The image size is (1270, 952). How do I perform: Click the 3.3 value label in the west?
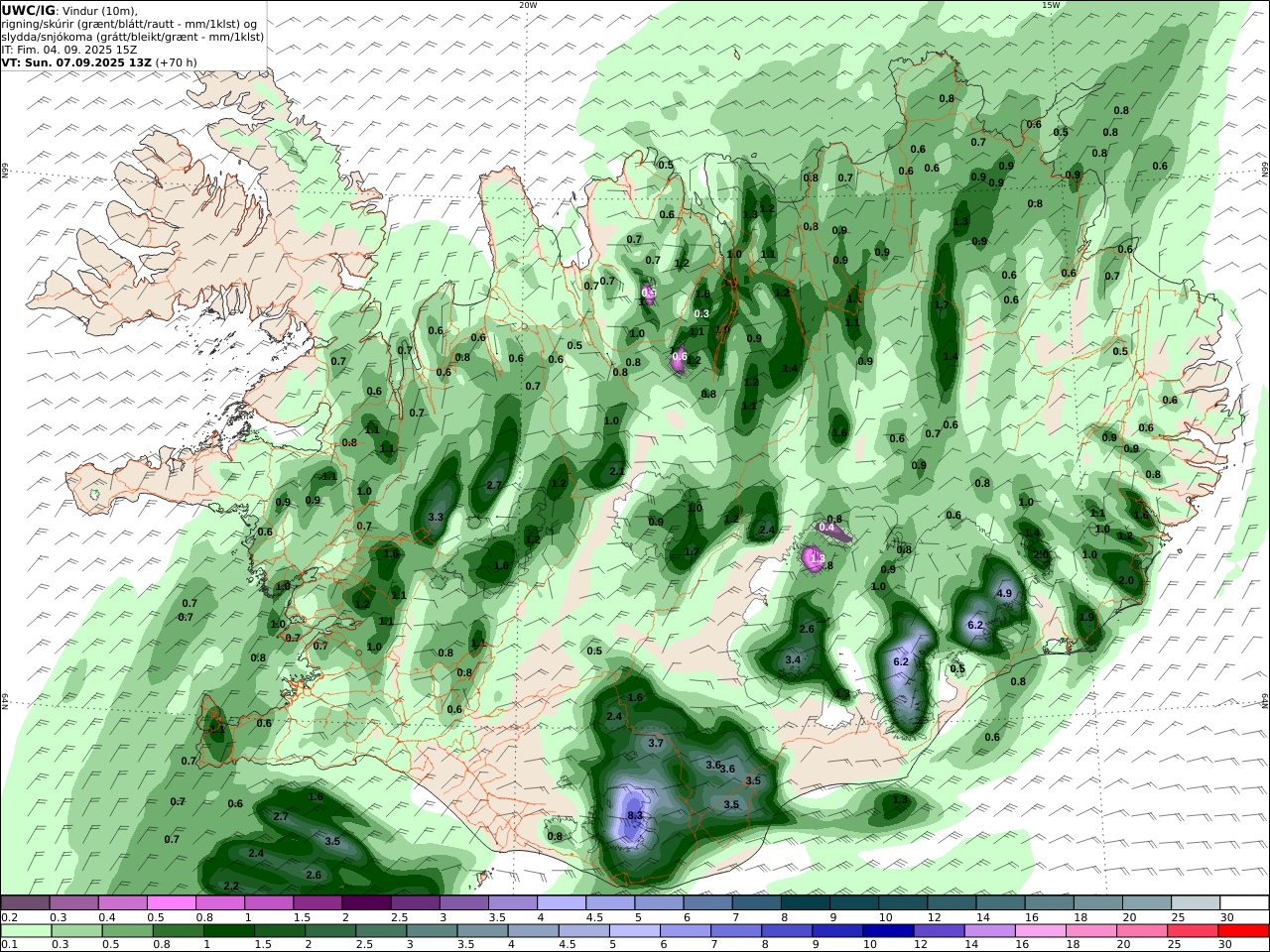435,518
